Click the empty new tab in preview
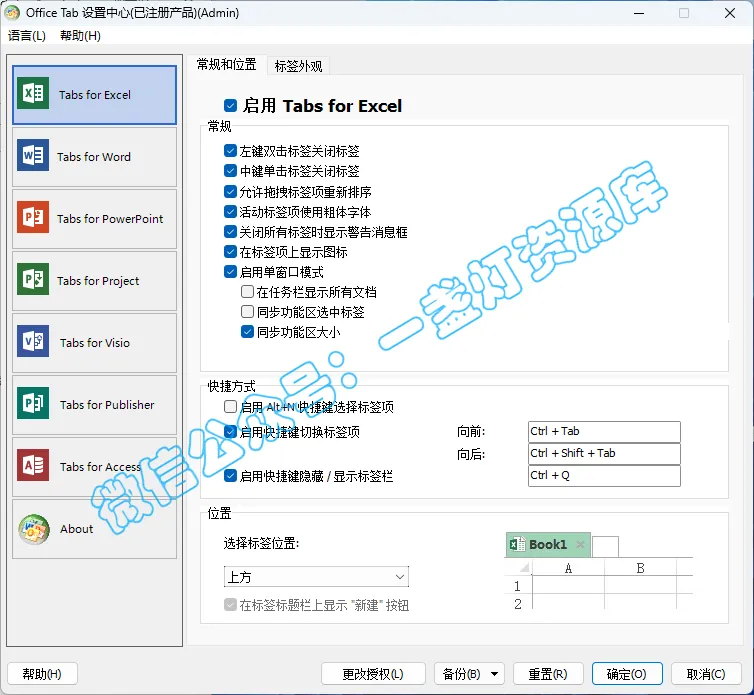The image size is (754, 695). [605, 547]
